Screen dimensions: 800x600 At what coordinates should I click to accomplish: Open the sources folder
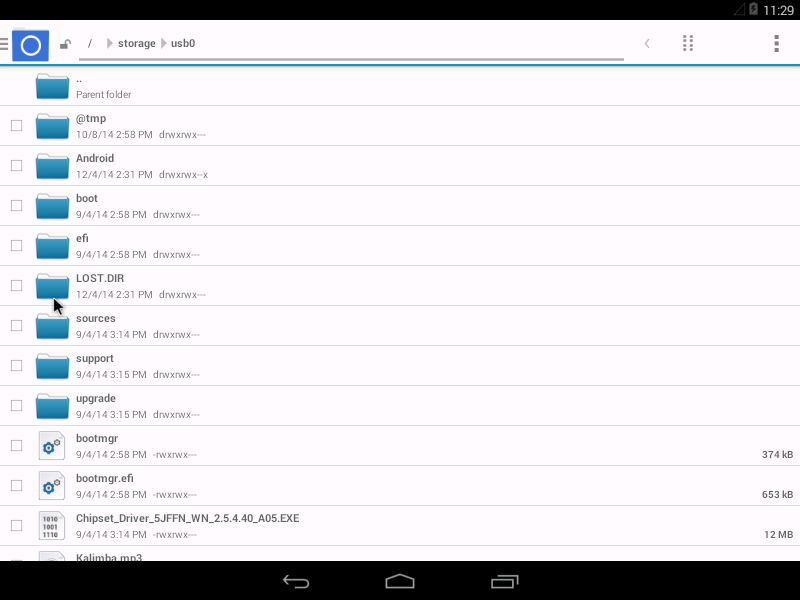pyautogui.click(x=400, y=326)
